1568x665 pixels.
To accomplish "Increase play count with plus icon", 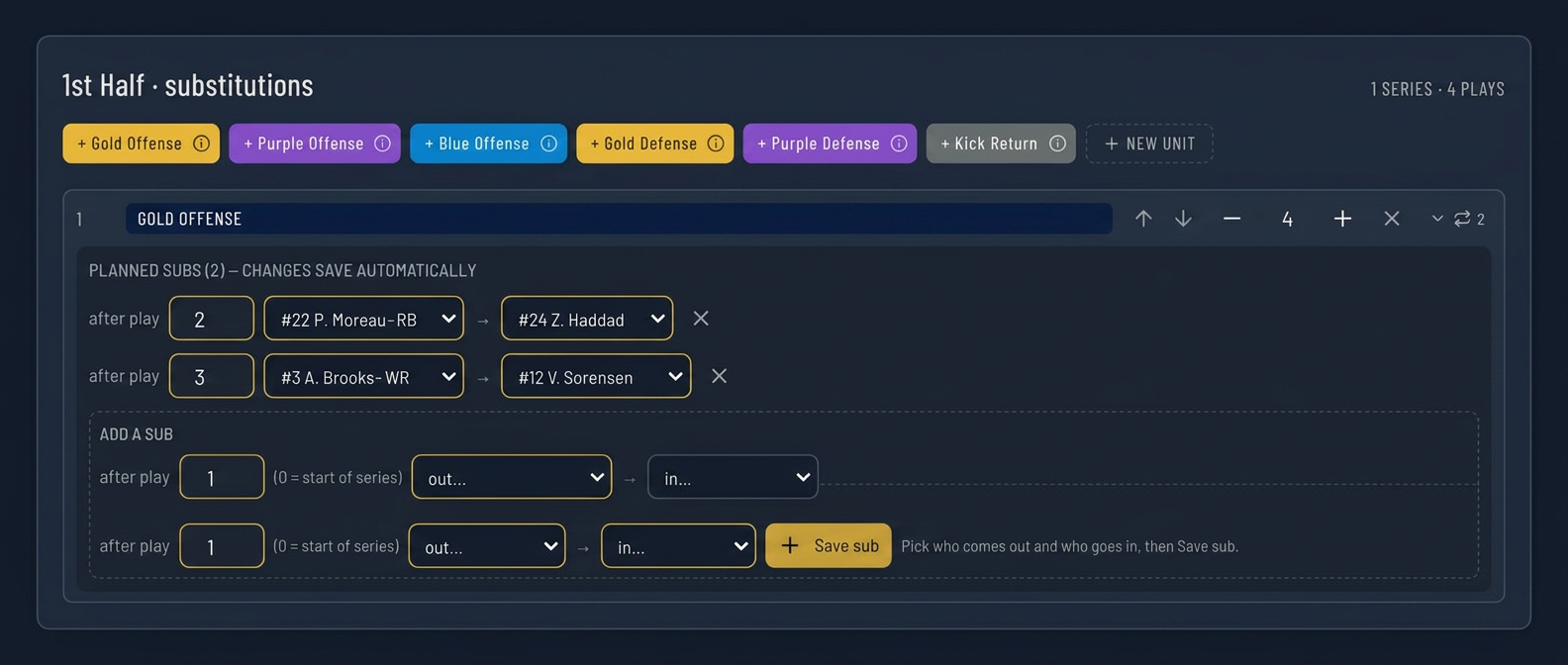I will pyautogui.click(x=1342, y=219).
